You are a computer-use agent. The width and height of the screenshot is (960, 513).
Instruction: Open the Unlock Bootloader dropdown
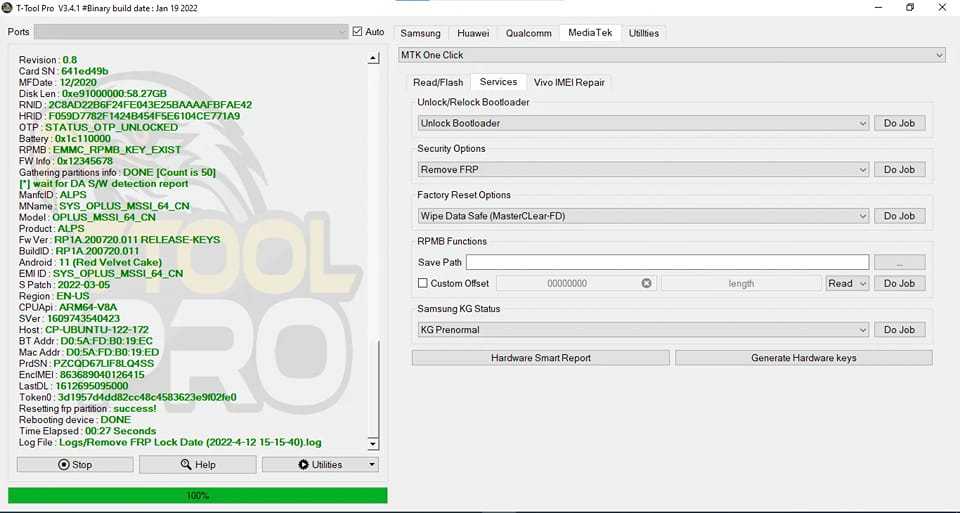(x=643, y=123)
